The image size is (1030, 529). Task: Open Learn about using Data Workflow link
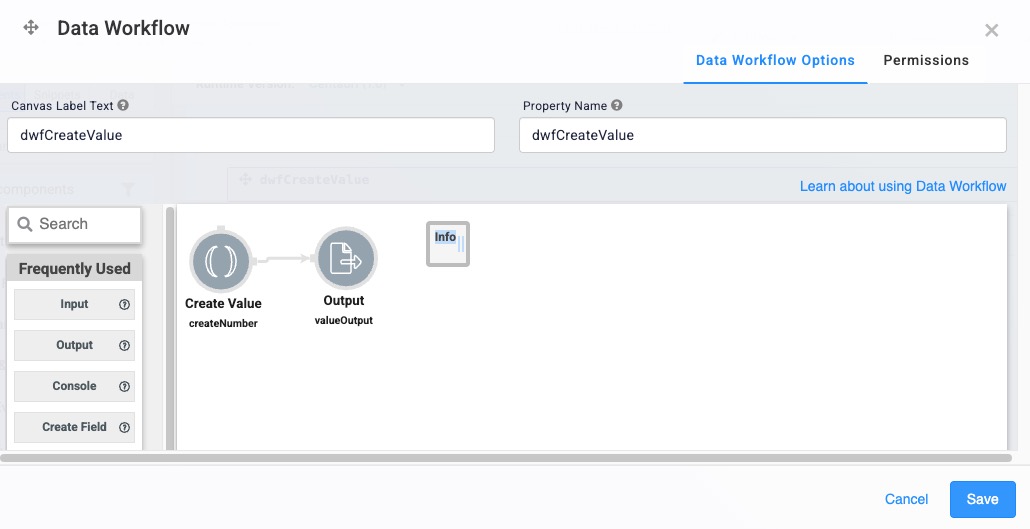(x=903, y=187)
